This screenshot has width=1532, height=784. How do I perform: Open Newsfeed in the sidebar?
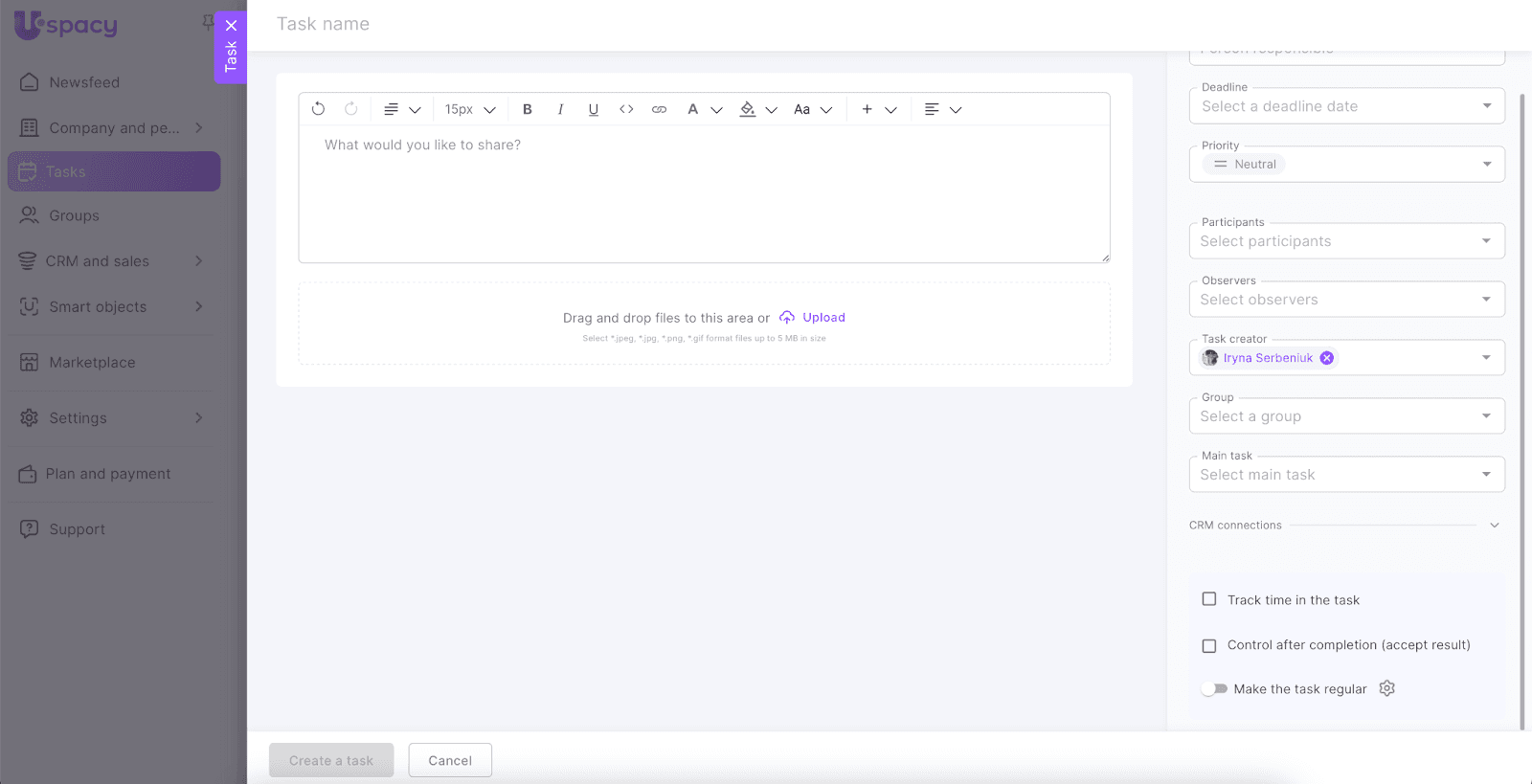(84, 82)
